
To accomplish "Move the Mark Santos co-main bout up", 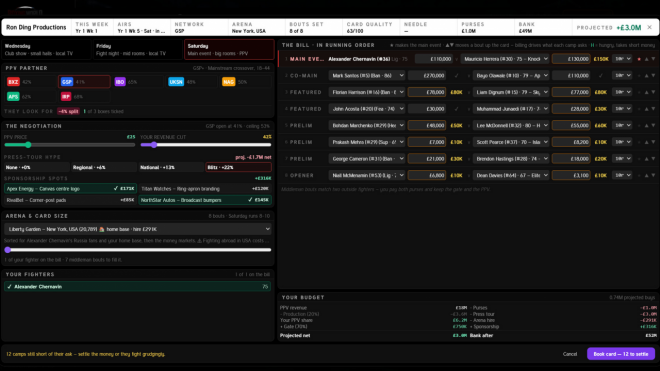I will 647,76.
